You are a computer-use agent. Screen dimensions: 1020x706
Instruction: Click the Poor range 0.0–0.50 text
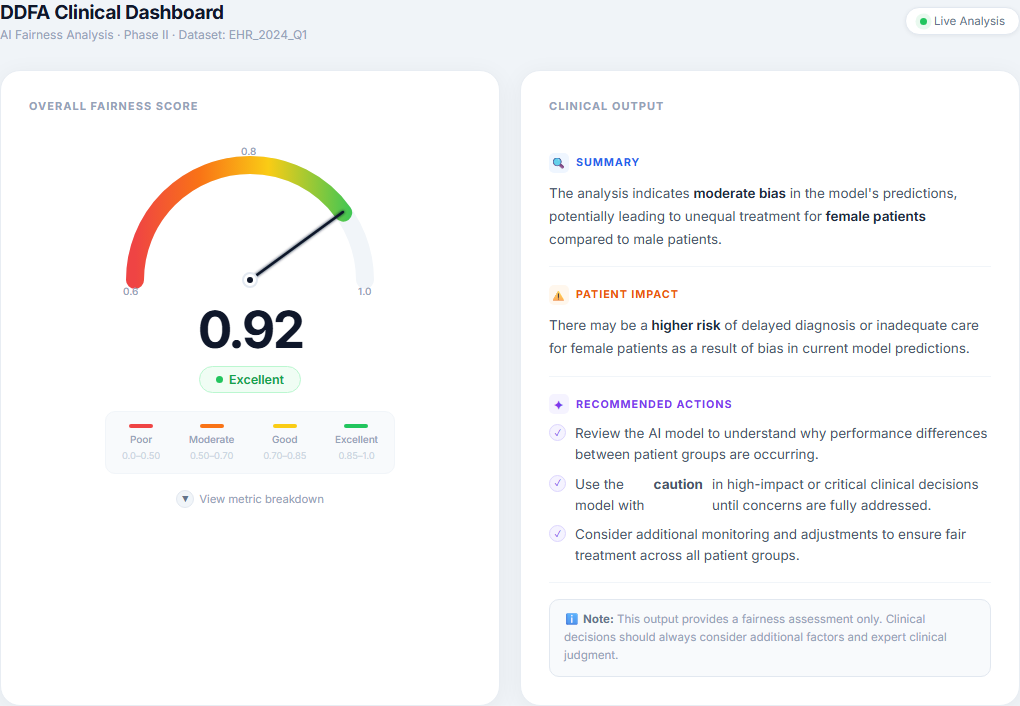tap(141, 455)
